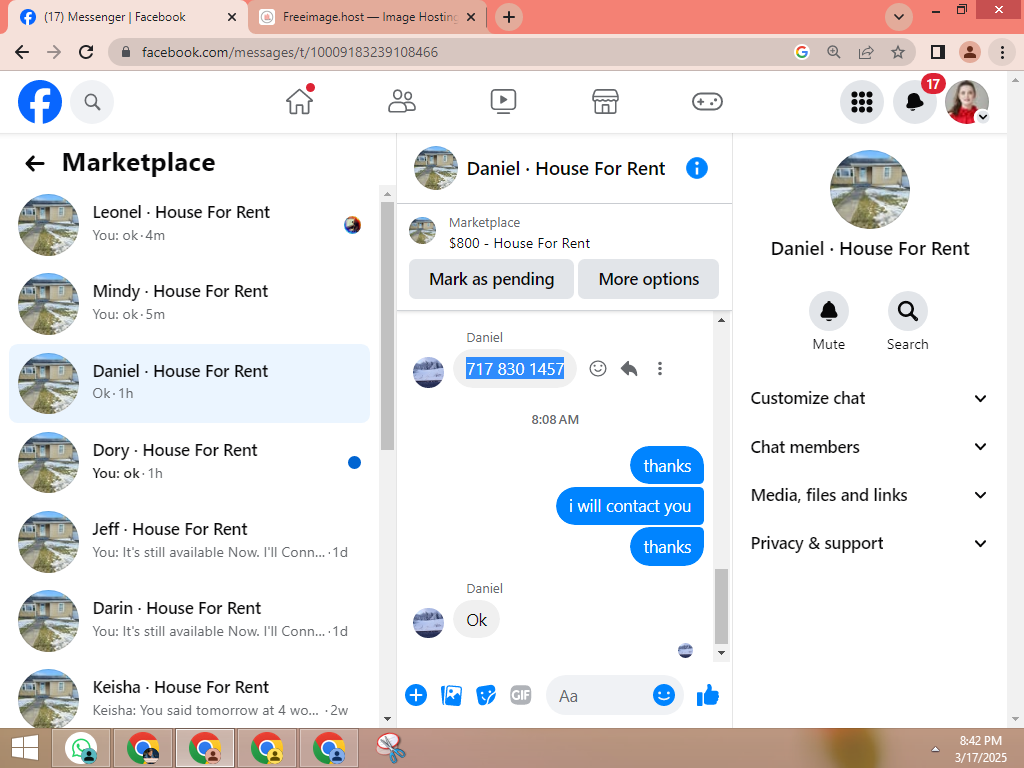This screenshot has height=768, width=1024.
Task: Open the nine-dot menu grid
Action: click(x=861, y=102)
